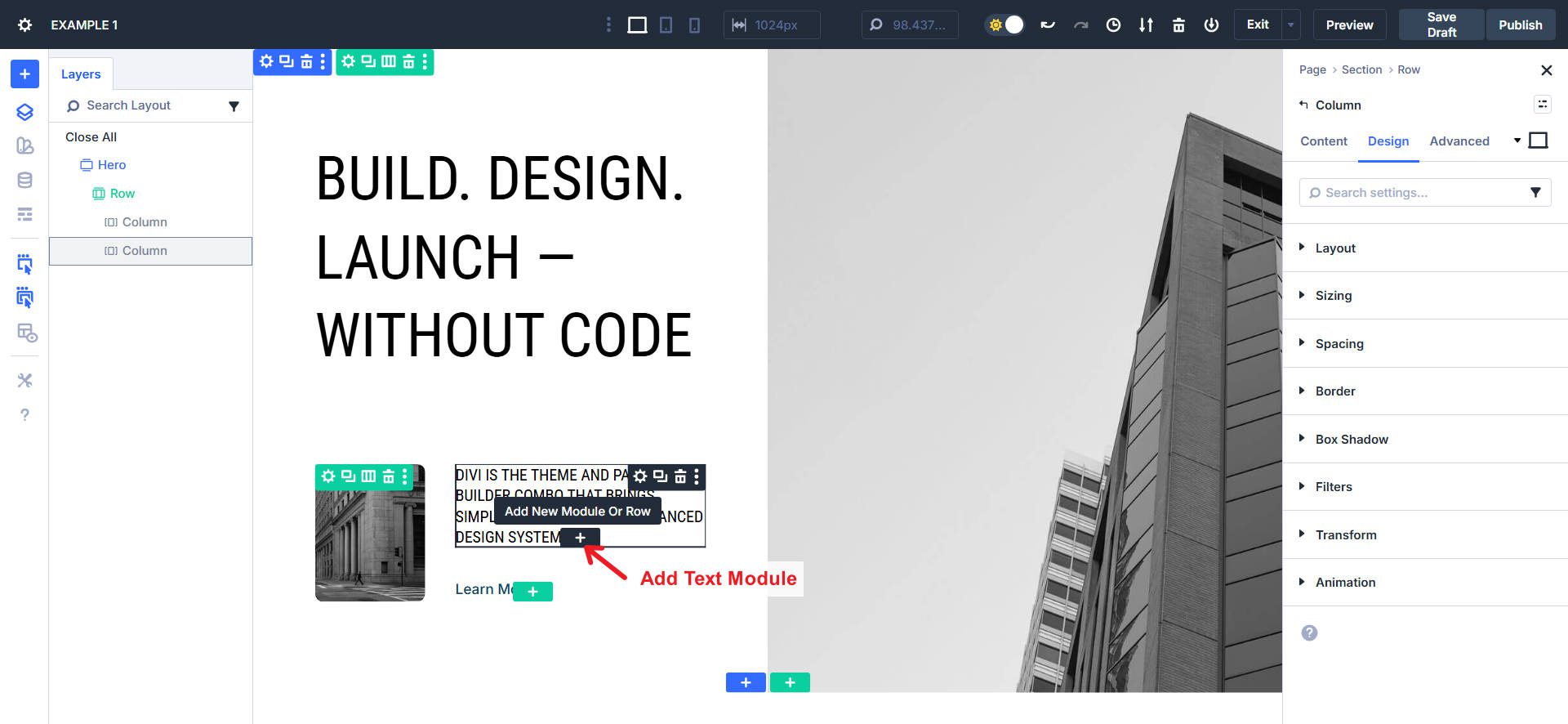Redo the last undone change
The image size is (1568, 724).
tap(1080, 25)
